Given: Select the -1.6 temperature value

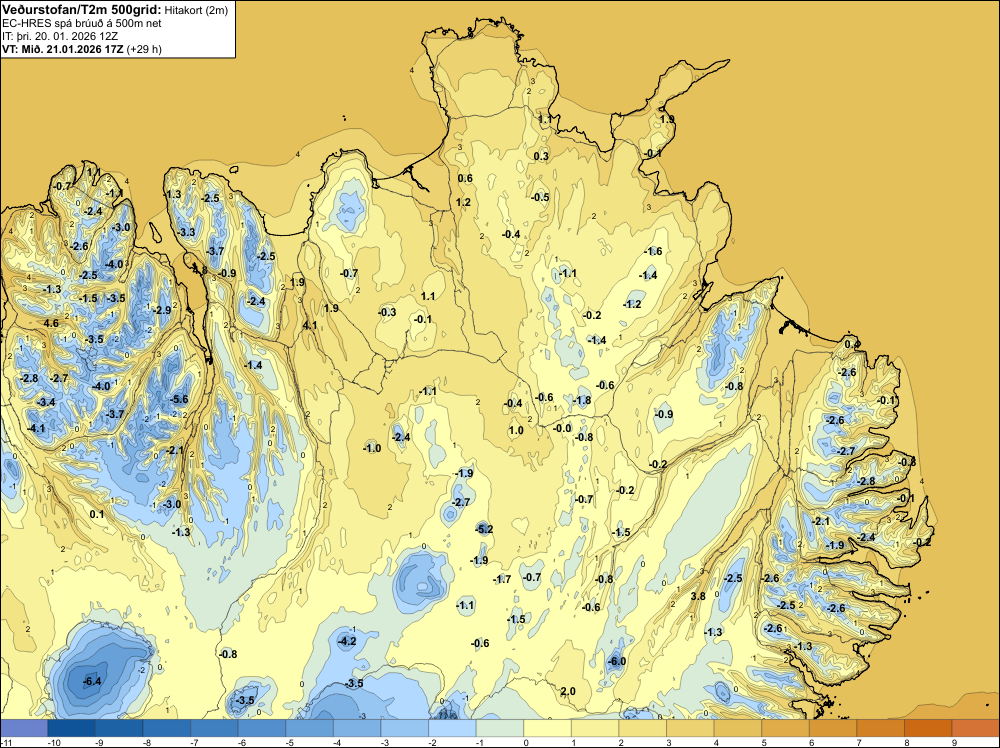Looking at the screenshot, I should 654,251.
